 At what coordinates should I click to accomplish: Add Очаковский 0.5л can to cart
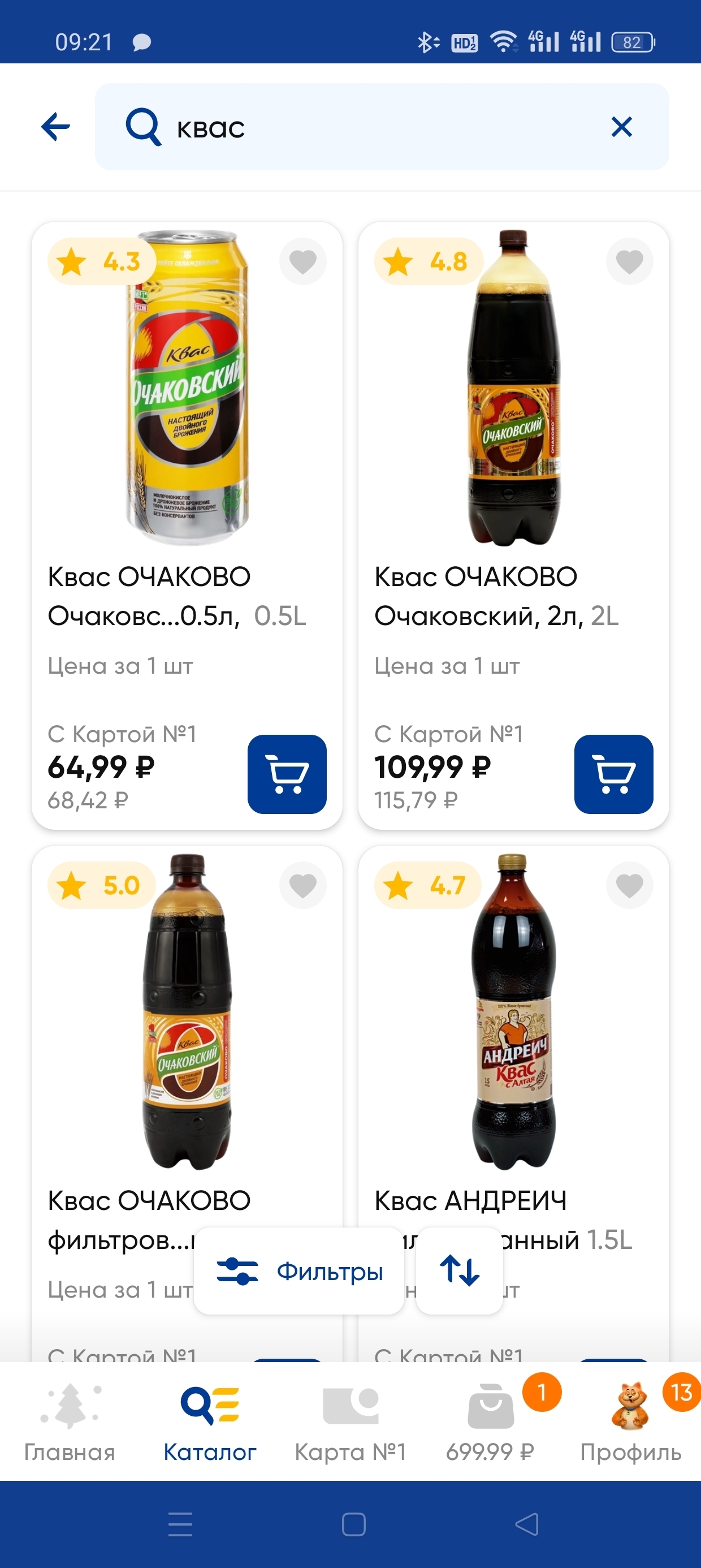pos(287,774)
